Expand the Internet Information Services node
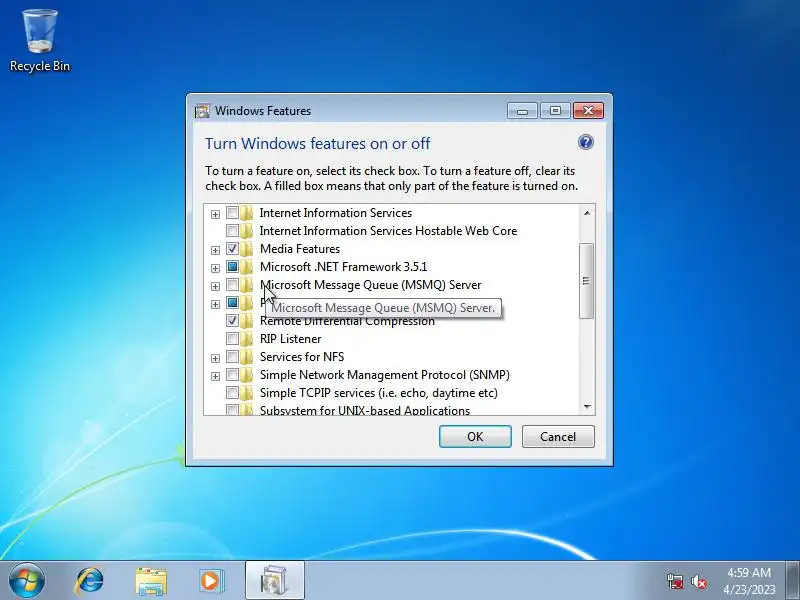 pos(215,214)
